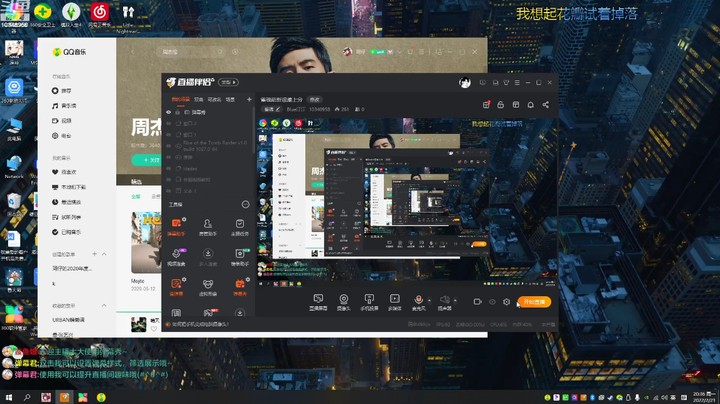Click the source list scrollbar in Livehime
Image resolution: width=720 pixels, height=404 pixels.
click(253, 130)
